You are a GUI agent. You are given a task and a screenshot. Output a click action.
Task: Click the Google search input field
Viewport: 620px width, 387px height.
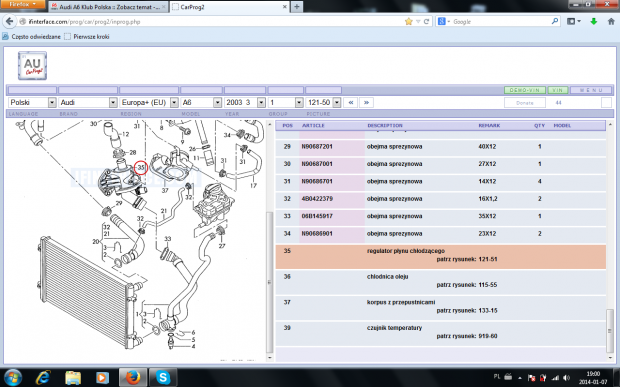point(500,22)
